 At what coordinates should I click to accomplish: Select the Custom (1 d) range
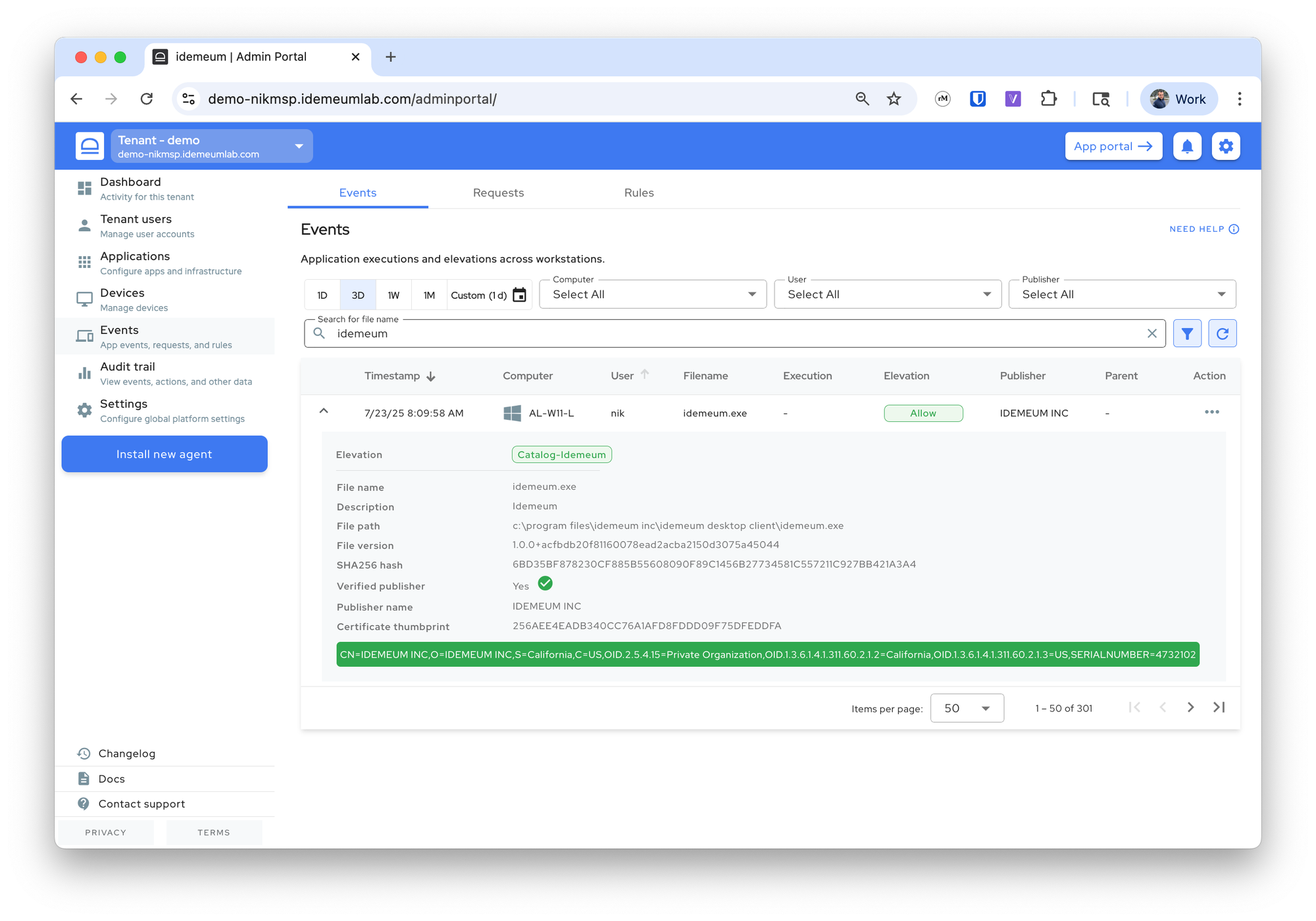pyautogui.click(x=488, y=295)
